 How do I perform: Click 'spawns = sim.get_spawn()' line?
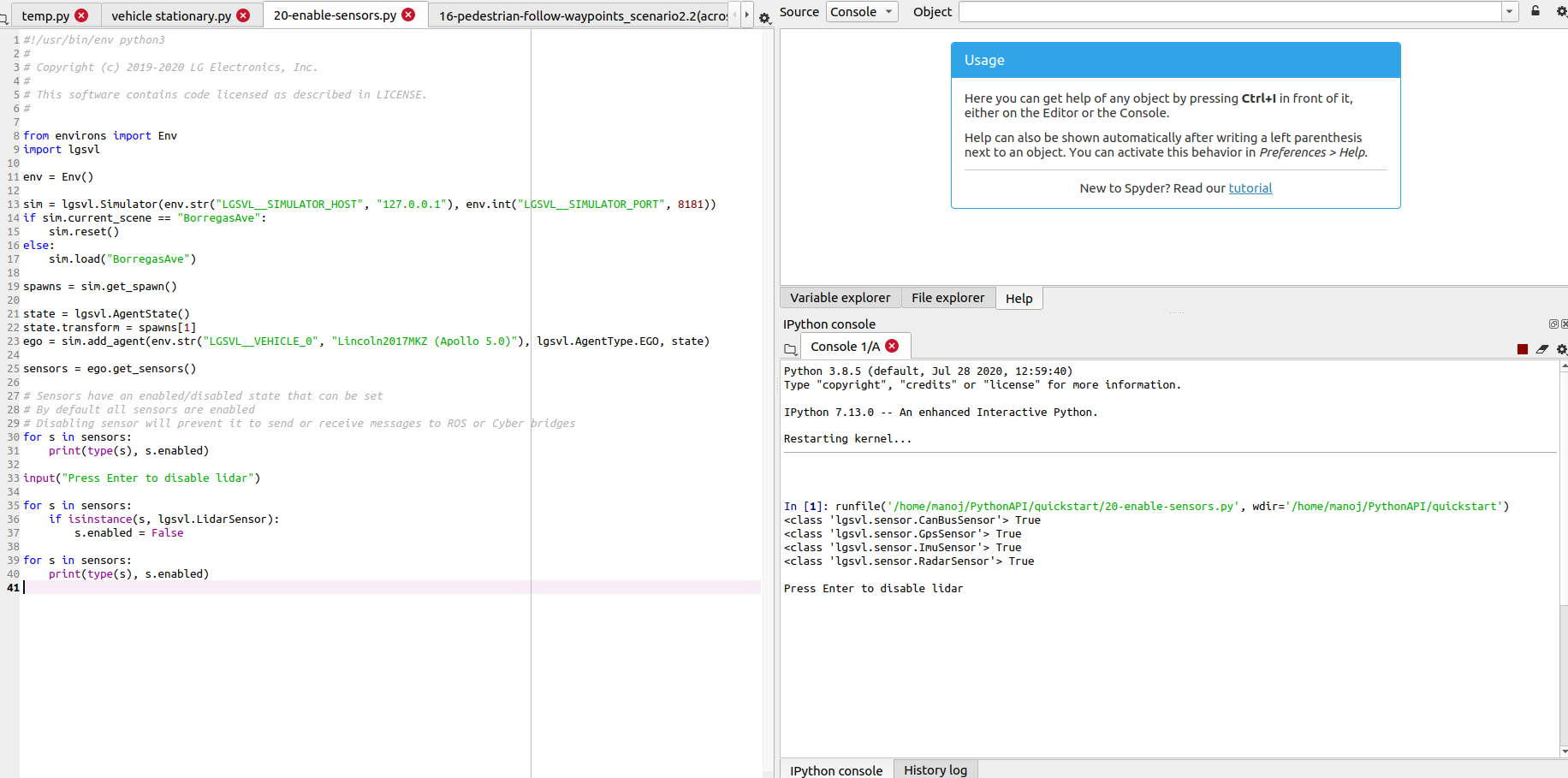(x=100, y=286)
